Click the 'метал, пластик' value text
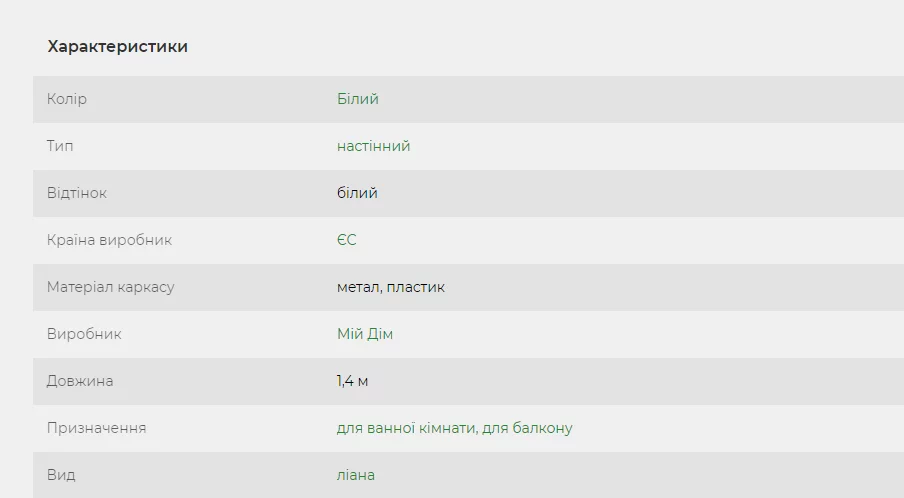 tap(391, 287)
